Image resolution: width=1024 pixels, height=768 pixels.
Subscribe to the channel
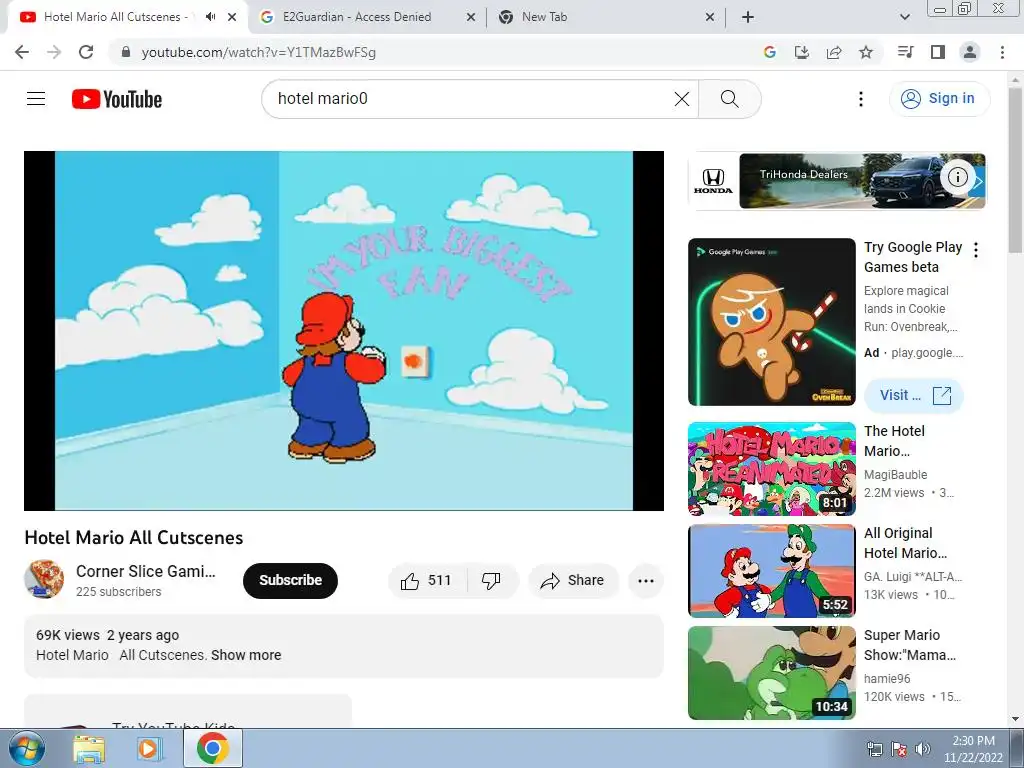coord(291,580)
